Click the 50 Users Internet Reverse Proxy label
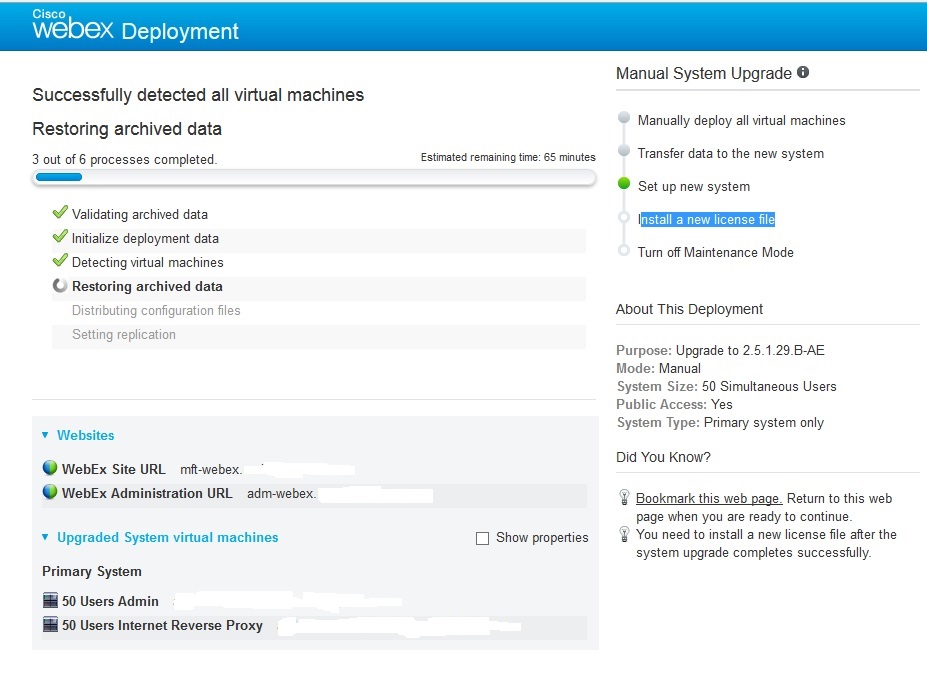 pos(162,625)
